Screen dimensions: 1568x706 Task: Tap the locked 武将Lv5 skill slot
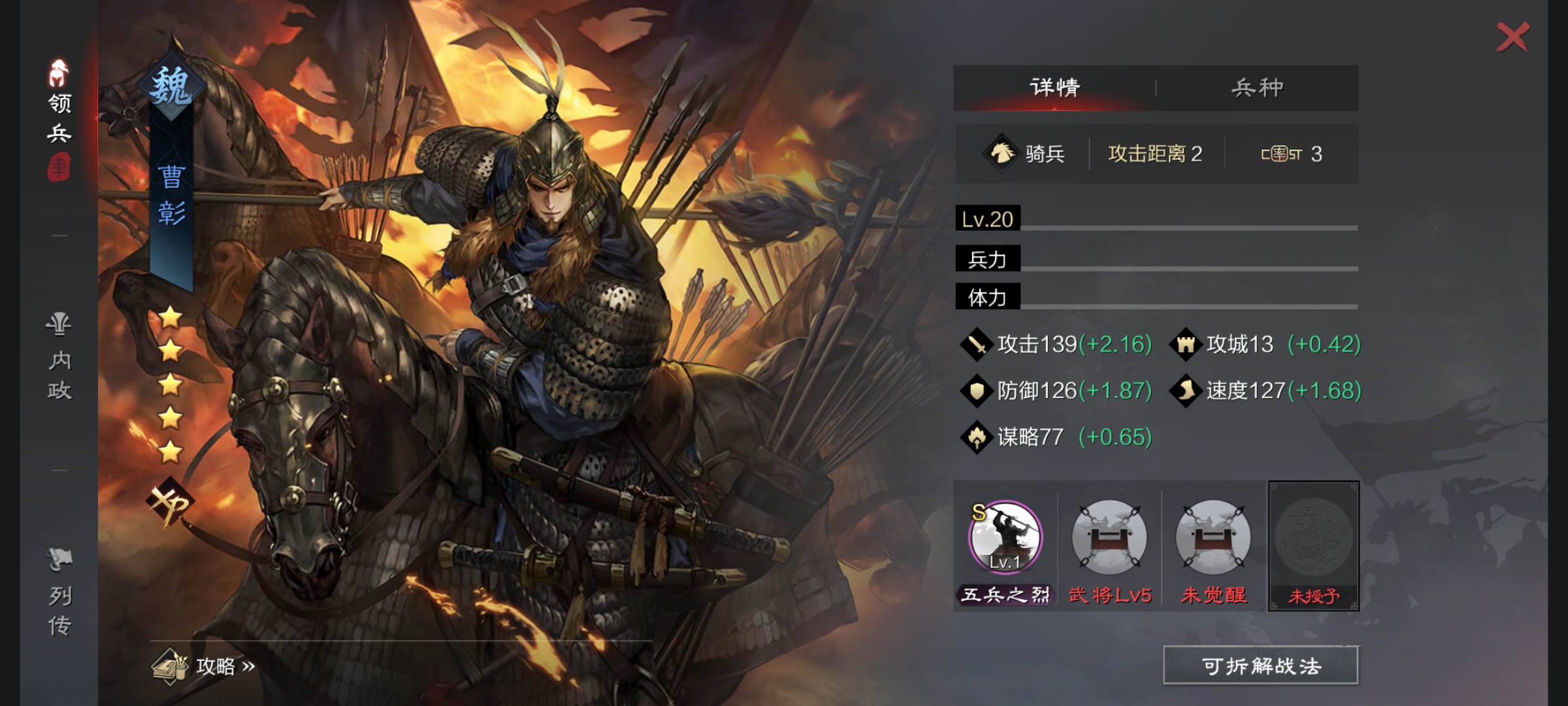click(x=1109, y=536)
